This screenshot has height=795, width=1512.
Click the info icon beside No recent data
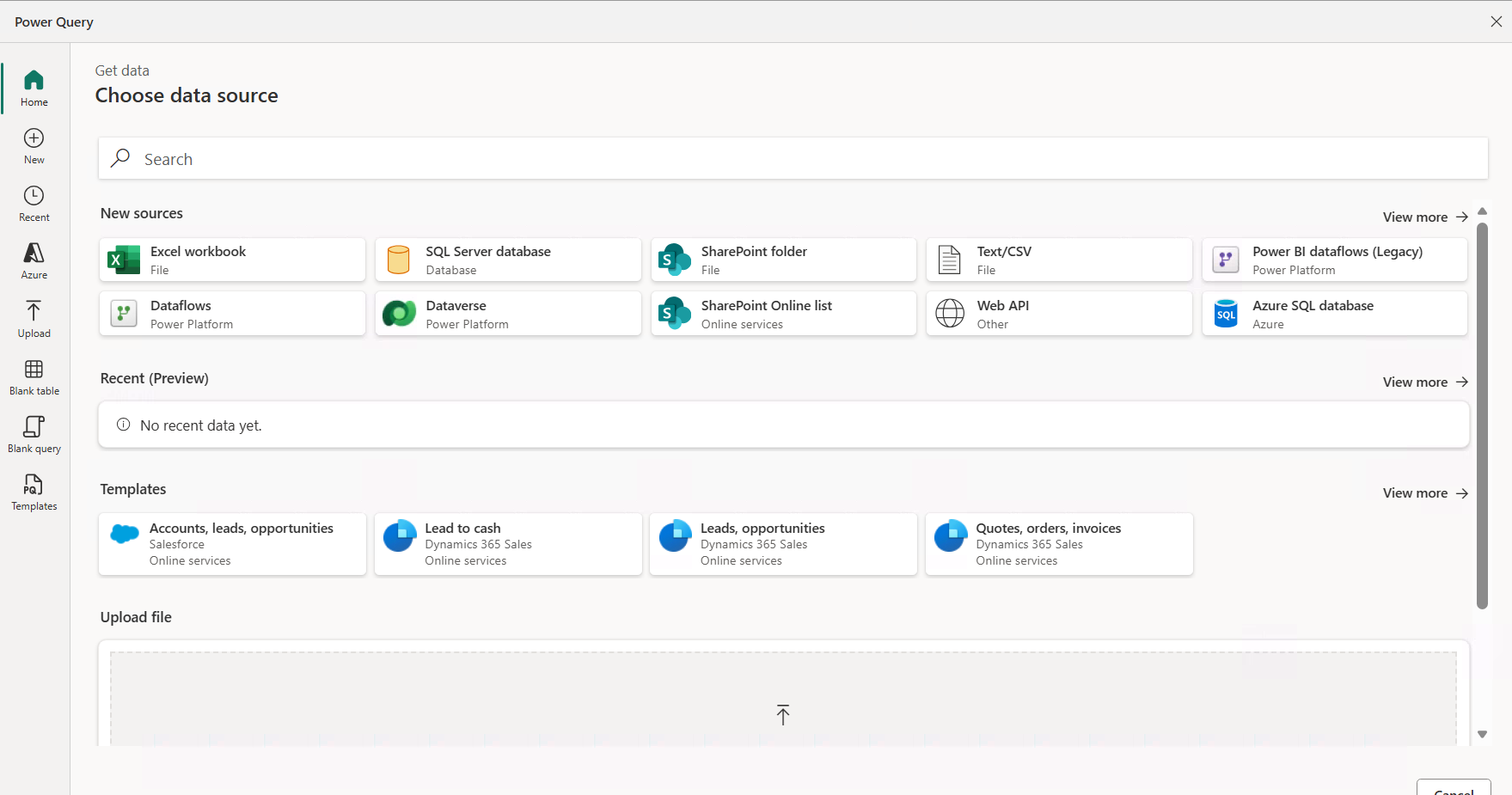(x=124, y=425)
